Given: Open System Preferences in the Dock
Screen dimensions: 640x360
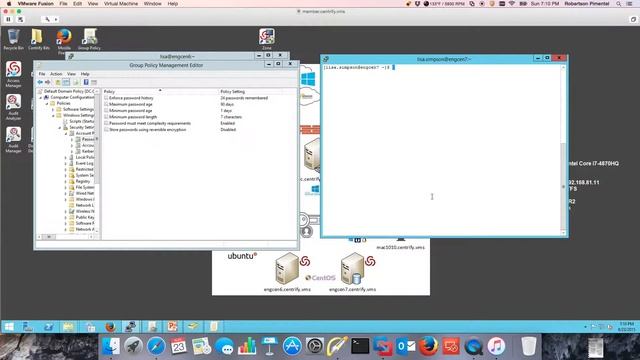Looking at the screenshot, I should click(x=315, y=347).
